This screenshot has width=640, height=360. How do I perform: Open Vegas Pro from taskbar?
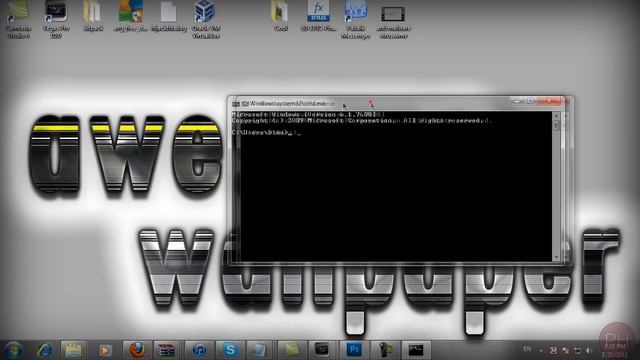(322, 350)
